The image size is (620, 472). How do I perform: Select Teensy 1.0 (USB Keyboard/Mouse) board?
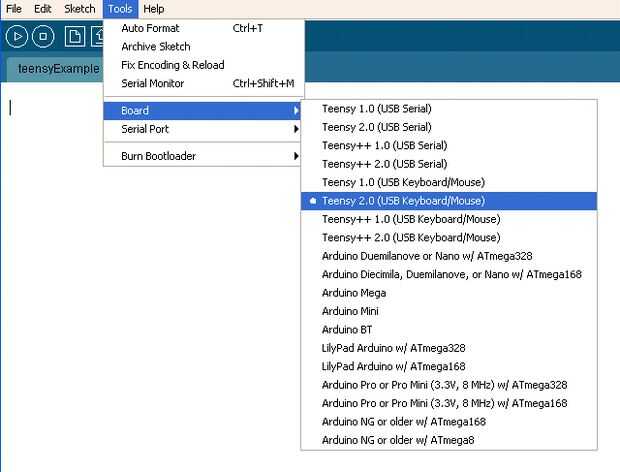pyautogui.click(x=449, y=182)
